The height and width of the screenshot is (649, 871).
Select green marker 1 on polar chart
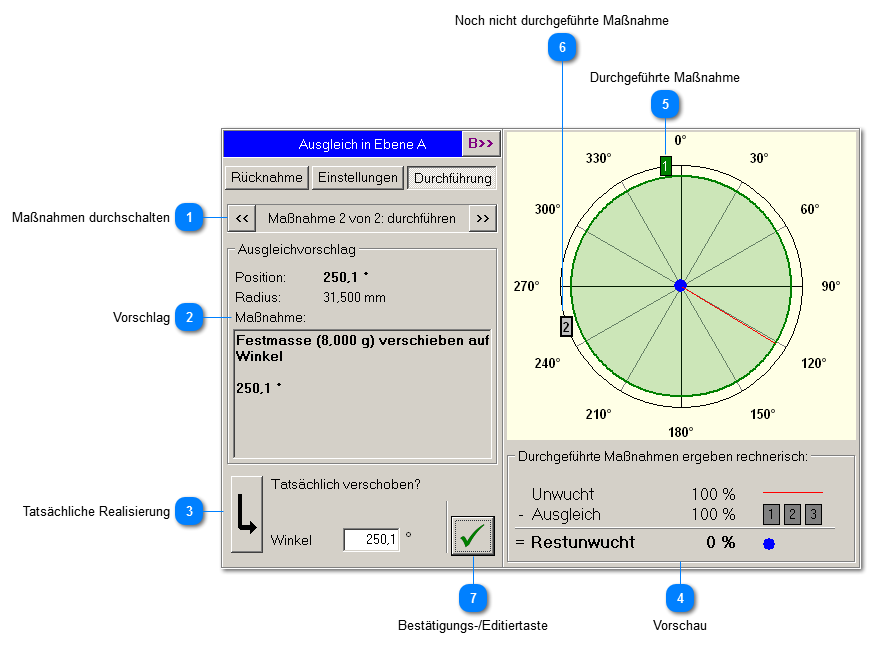point(666,166)
